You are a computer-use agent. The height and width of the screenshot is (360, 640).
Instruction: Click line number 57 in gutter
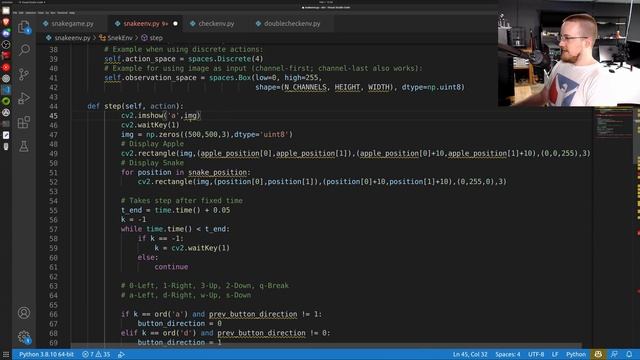53,229
